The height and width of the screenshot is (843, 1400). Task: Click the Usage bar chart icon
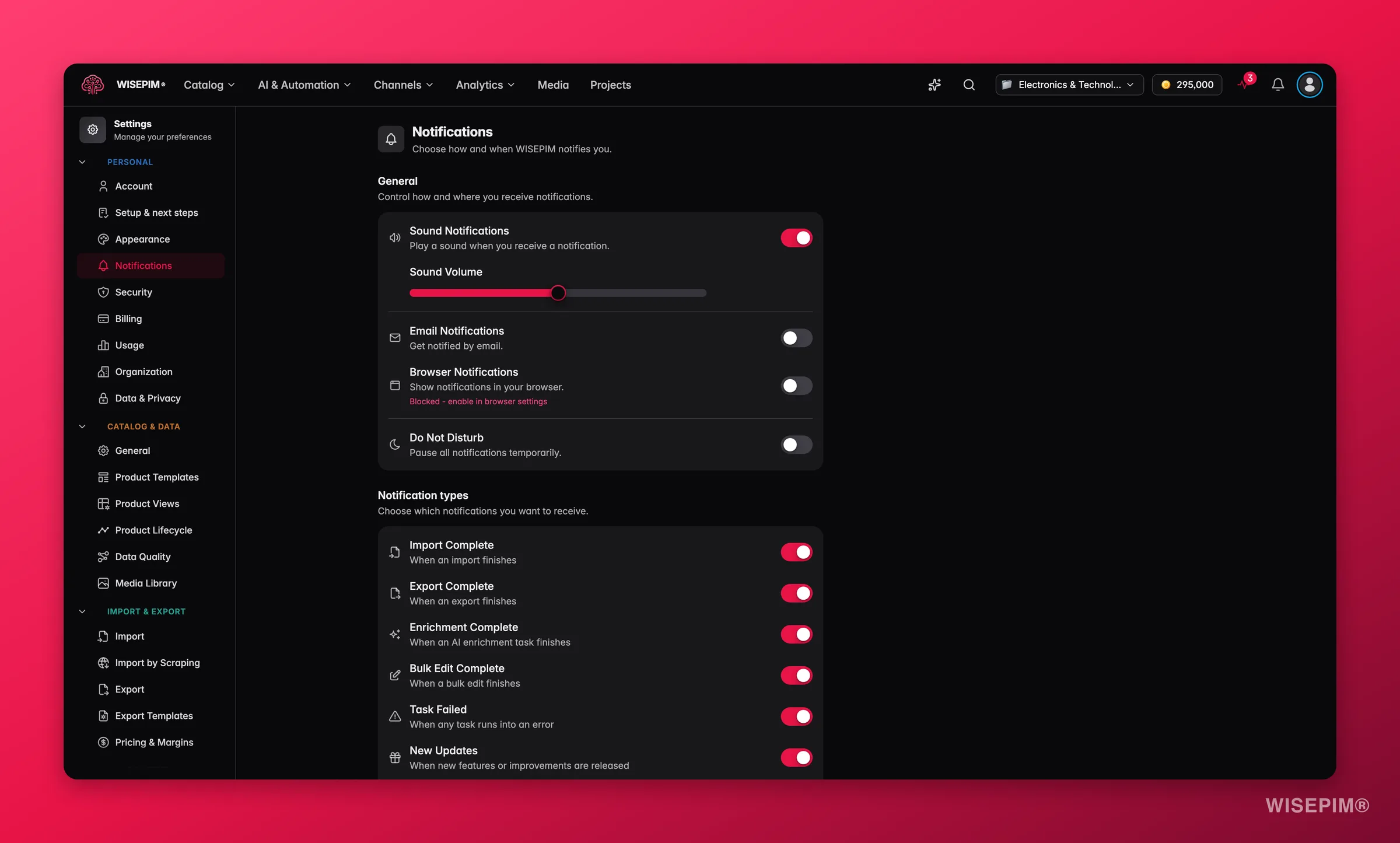pyautogui.click(x=103, y=345)
